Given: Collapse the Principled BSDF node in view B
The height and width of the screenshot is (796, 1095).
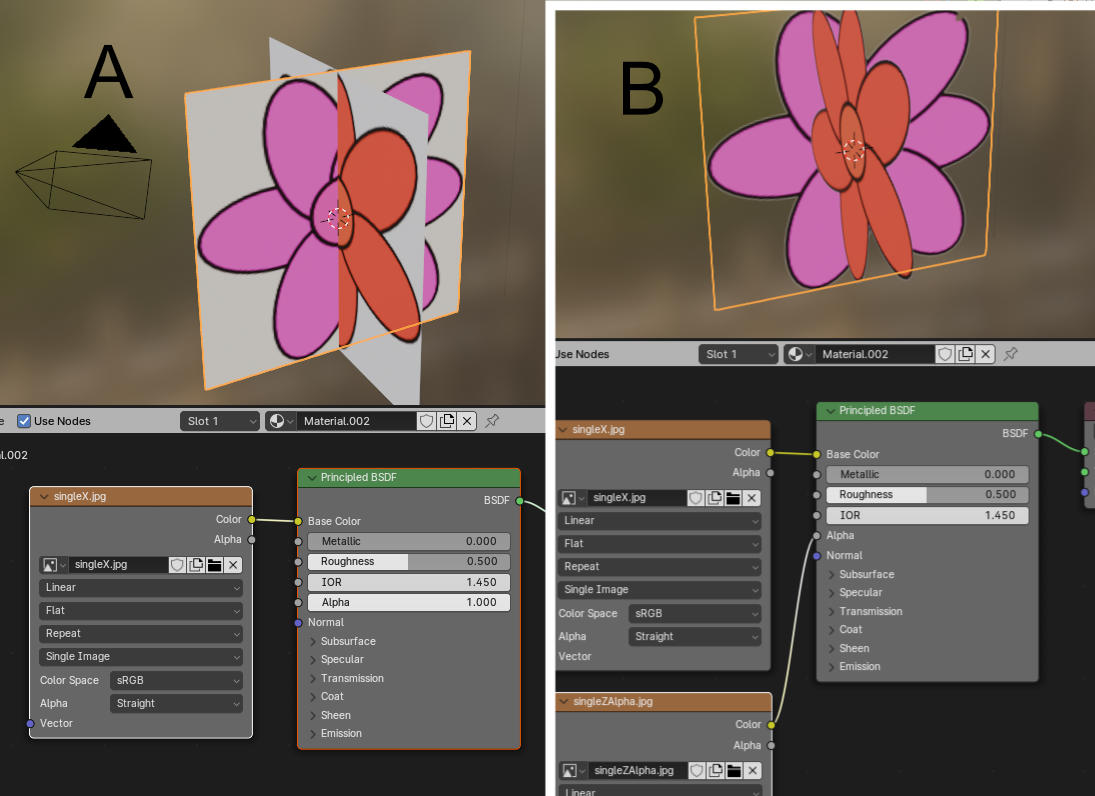Looking at the screenshot, I should pos(830,411).
